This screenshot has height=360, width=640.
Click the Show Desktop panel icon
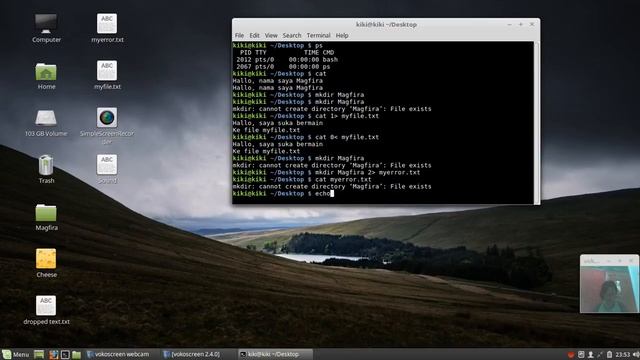pyautogui.click(x=39, y=354)
